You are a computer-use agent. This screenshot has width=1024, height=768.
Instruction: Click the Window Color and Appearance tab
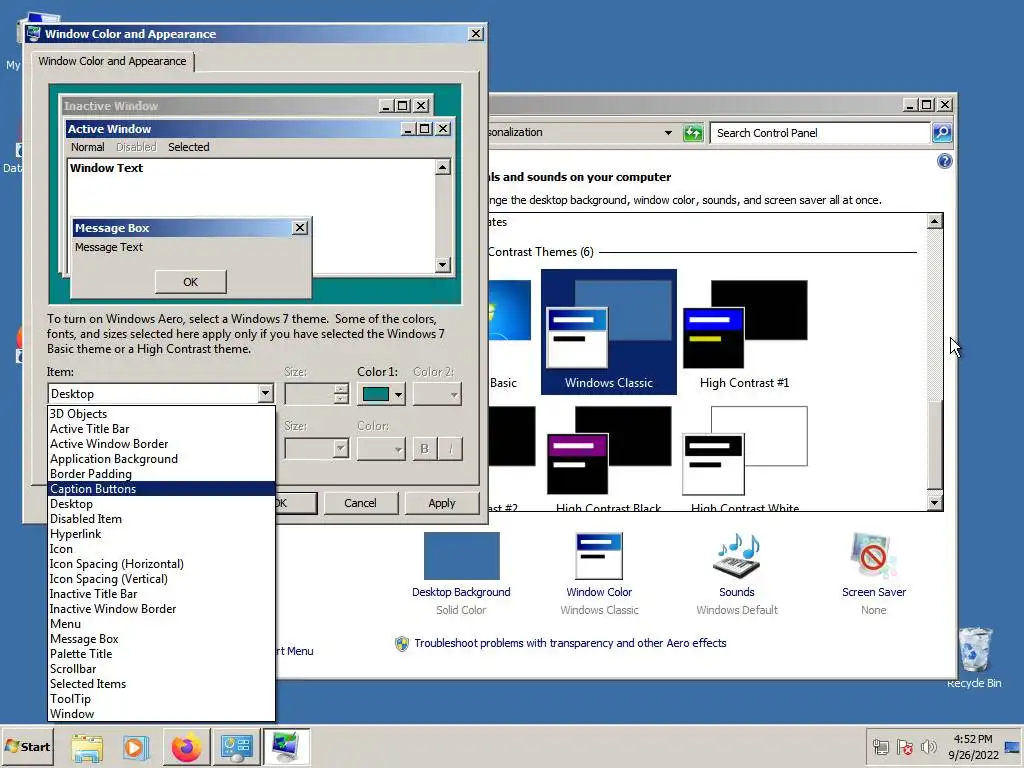[112, 61]
